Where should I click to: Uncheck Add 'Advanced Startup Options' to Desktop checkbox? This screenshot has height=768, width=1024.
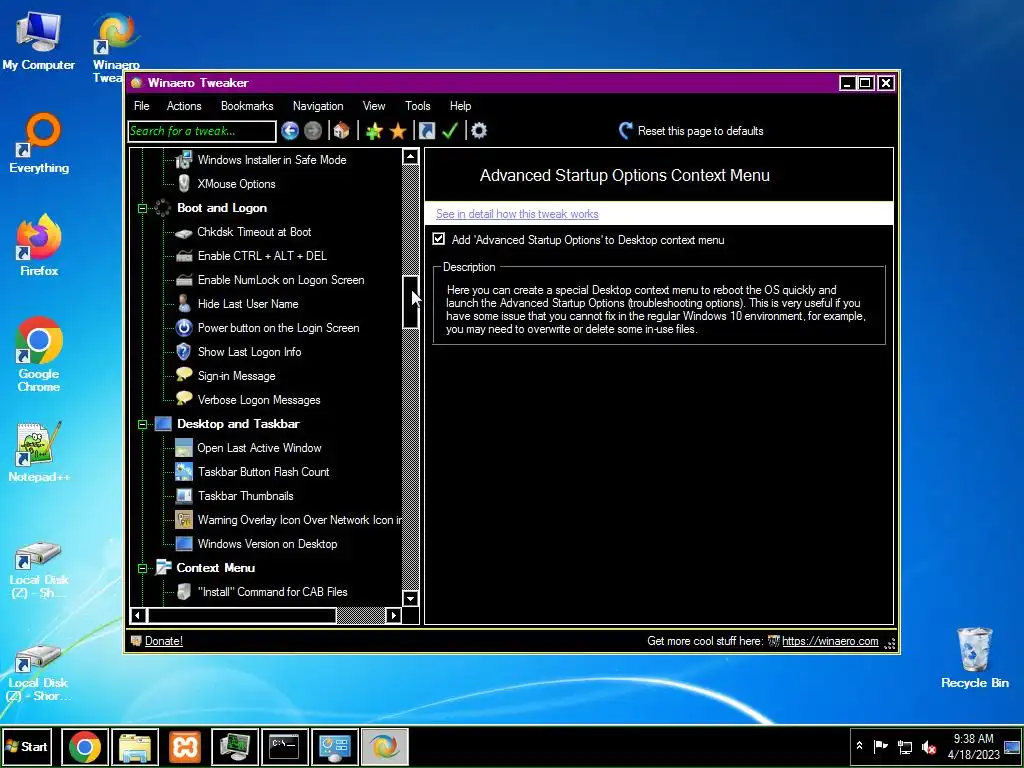(439, 239)
